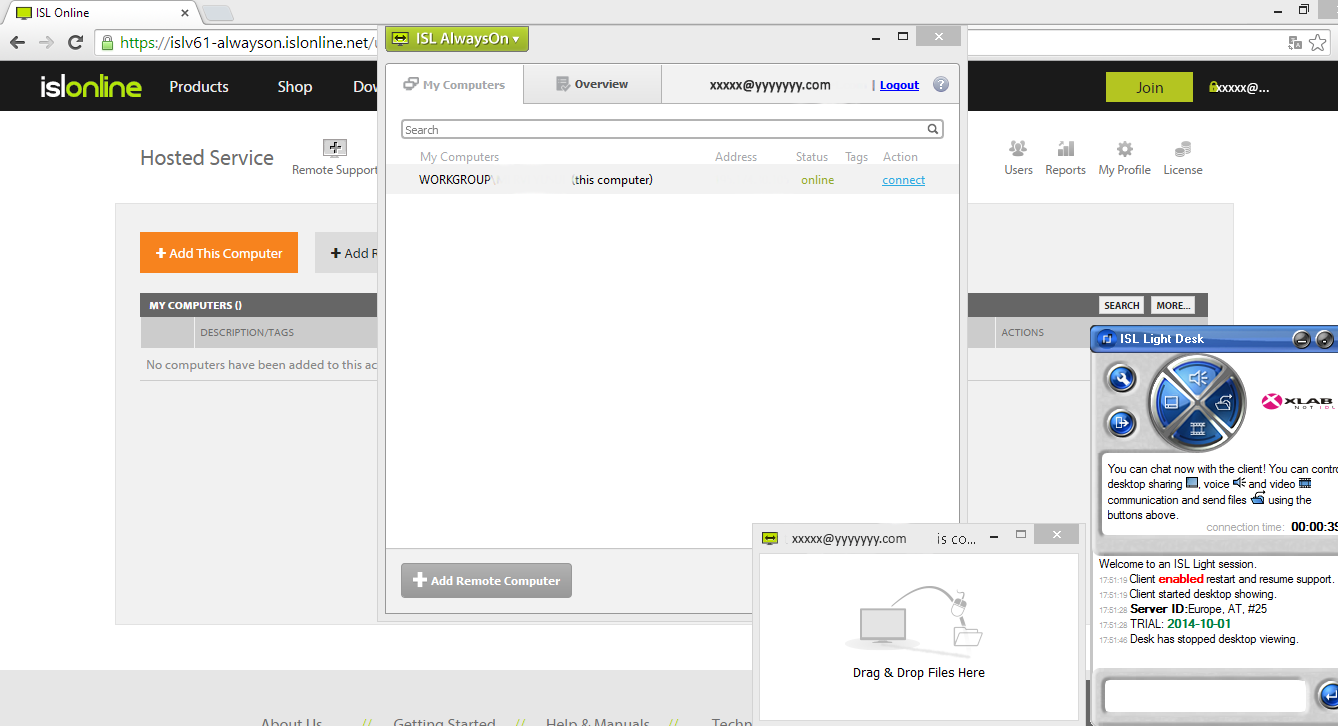Click the Logout link in AlwaysOn window
1338x726 pixels.
pyautogui.click(x=899, y=85)
